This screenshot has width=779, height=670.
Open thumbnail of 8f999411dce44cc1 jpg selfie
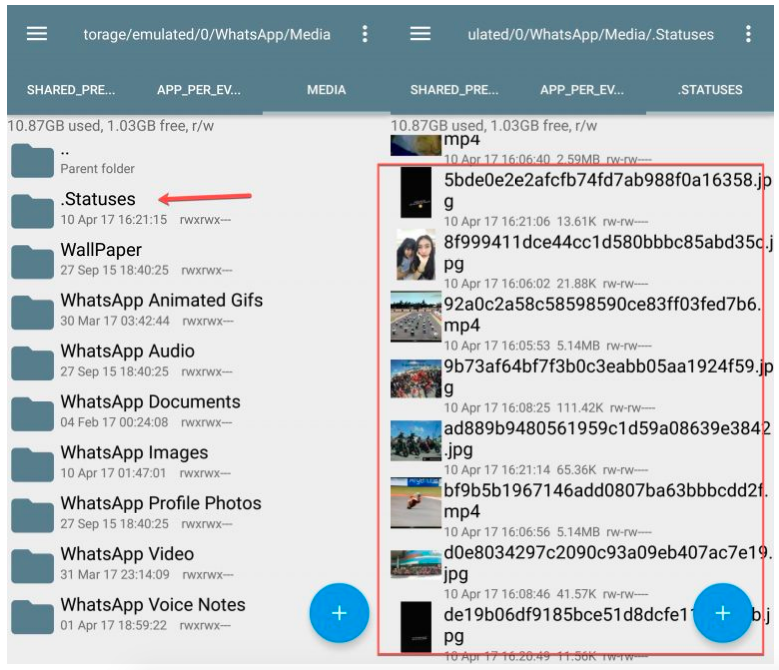416,254
